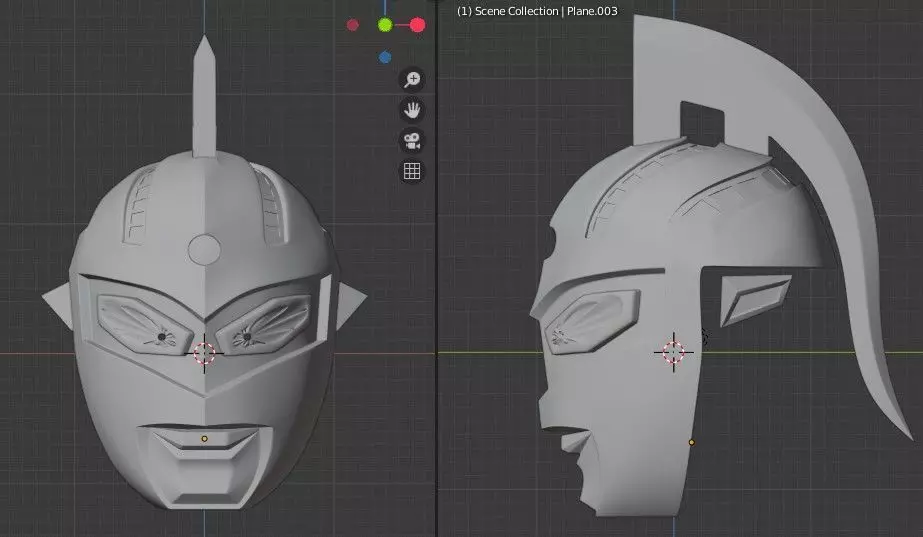Click the red X axis gizmo ball
The image size is (923, 537).
(417, 25)
